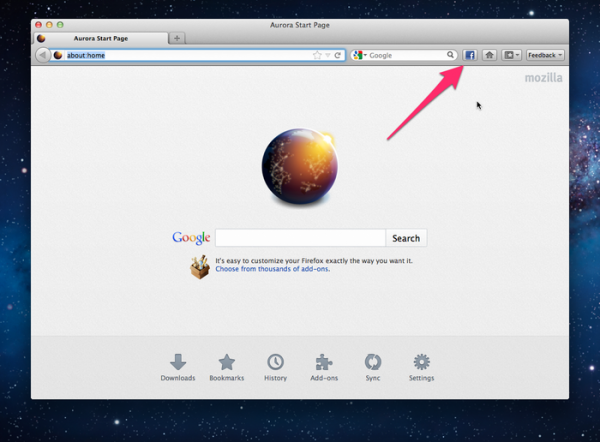The image size is (600, 442).
Task: Open Add-ons from the bottom launcher
Action: click(324, 367)
